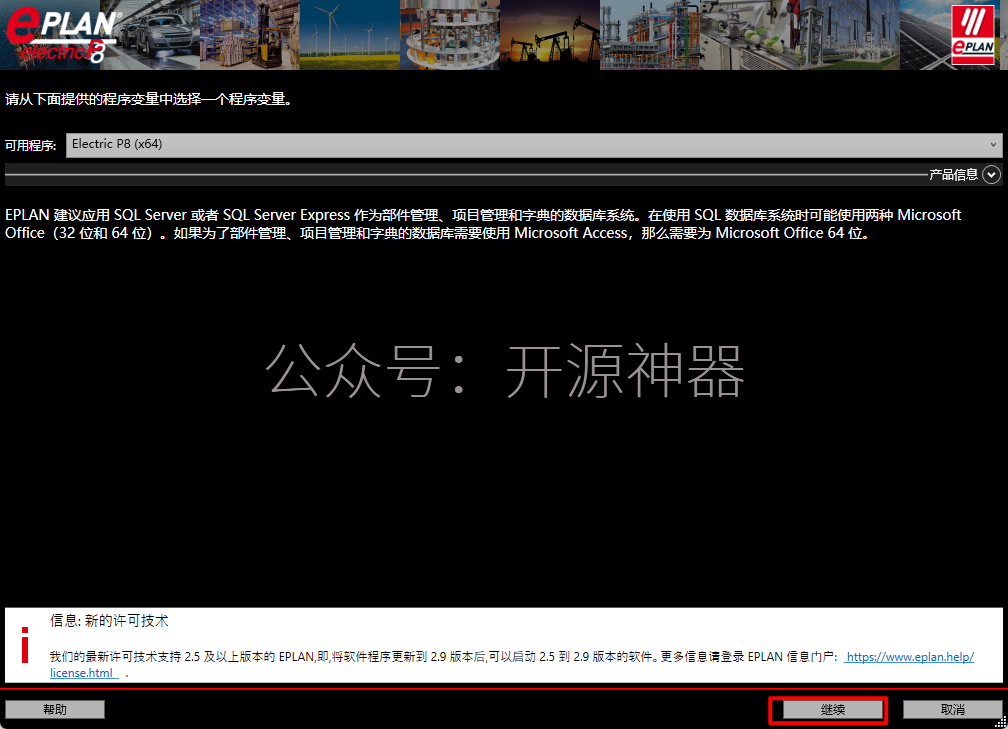Click the wind turbine banner image
The image size is (1008, 729).
(x=350, y=35)
